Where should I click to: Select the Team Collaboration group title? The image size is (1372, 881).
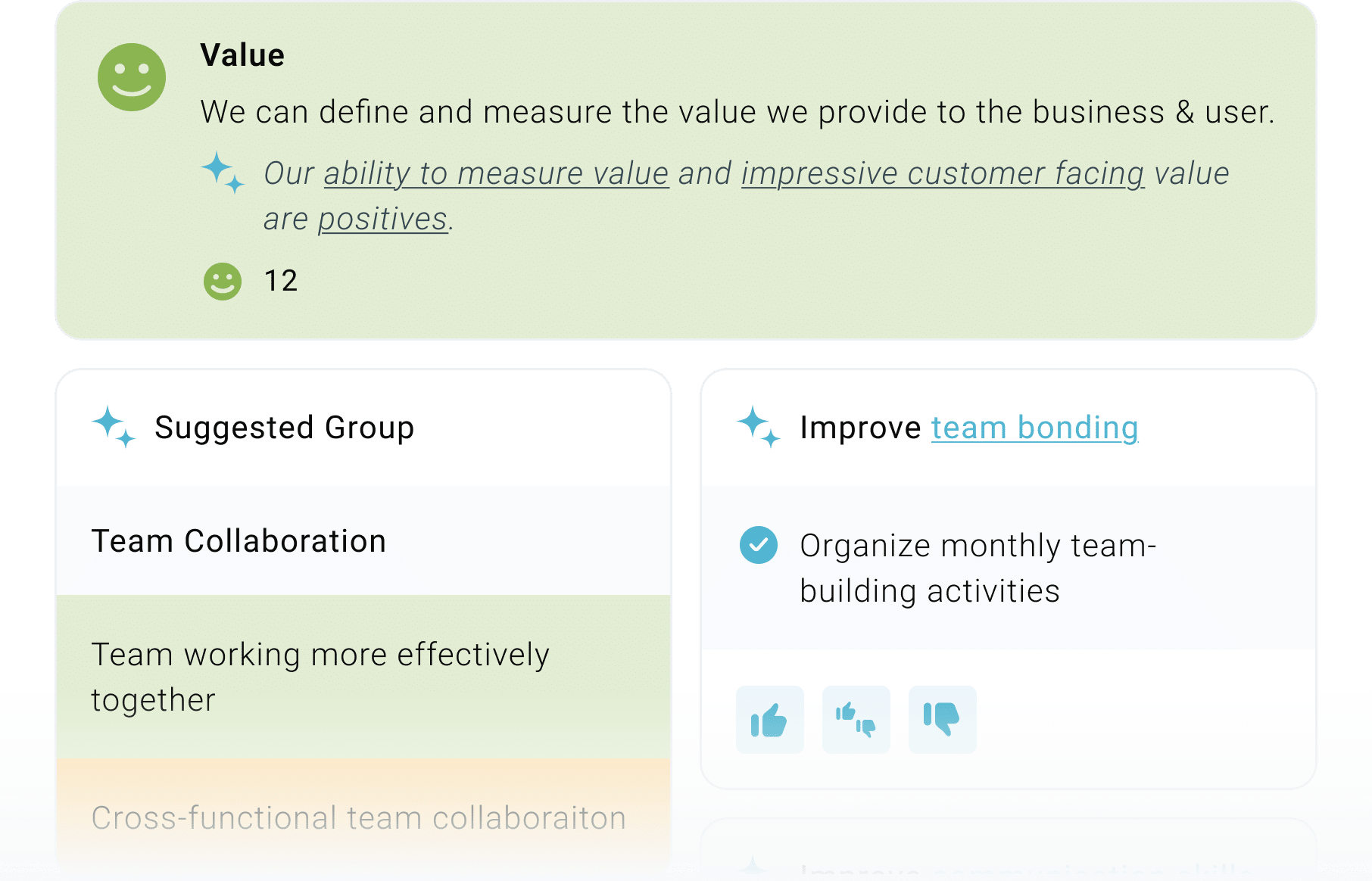tap(239, 541)
